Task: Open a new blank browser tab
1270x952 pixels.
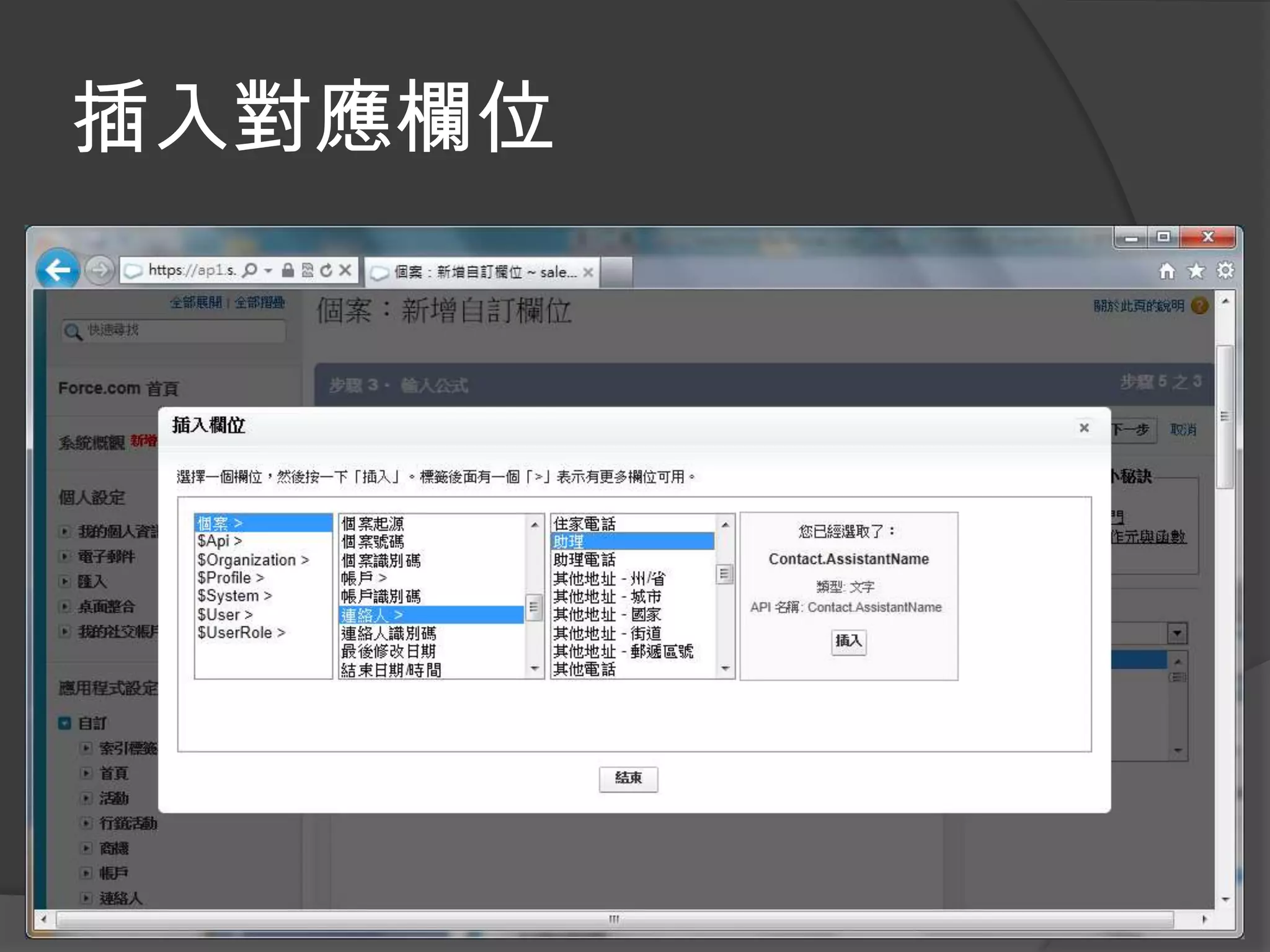Action: pyautogui.click(x=616, y=272)
